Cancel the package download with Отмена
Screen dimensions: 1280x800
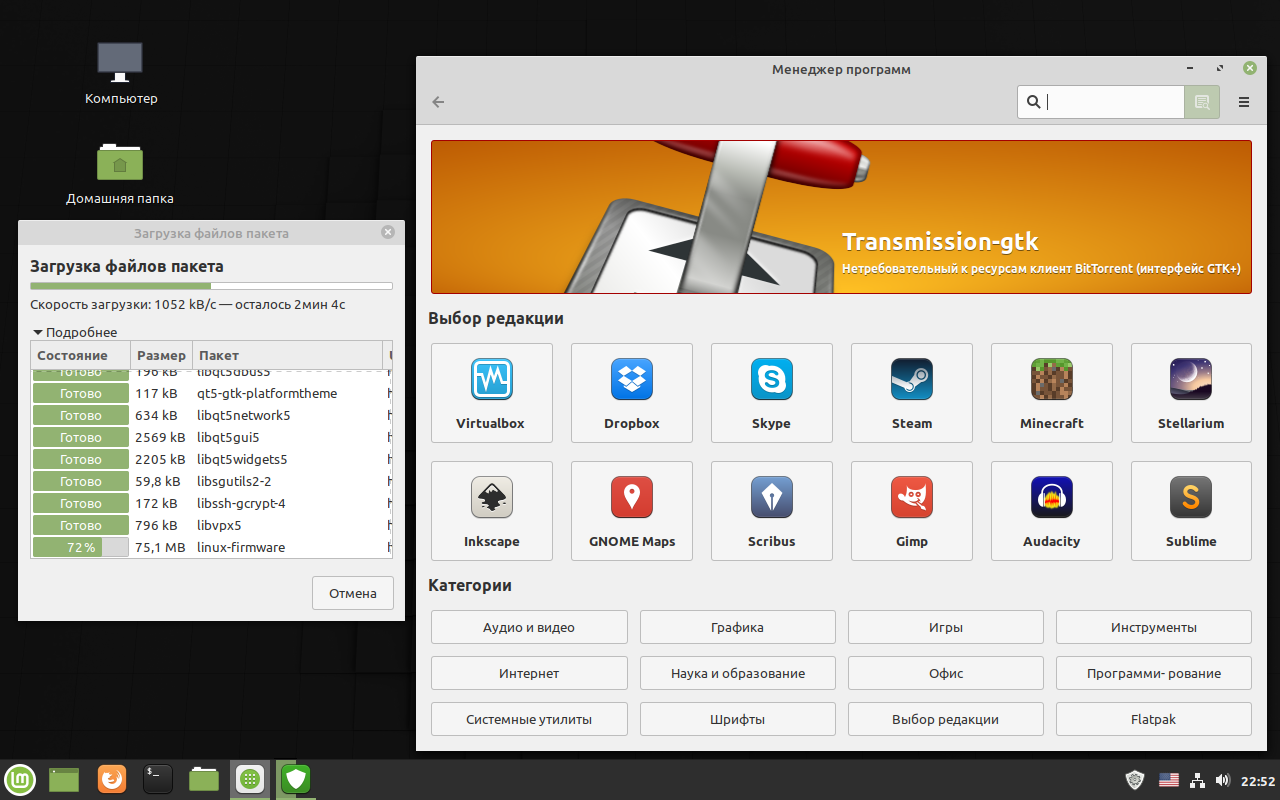352,592
